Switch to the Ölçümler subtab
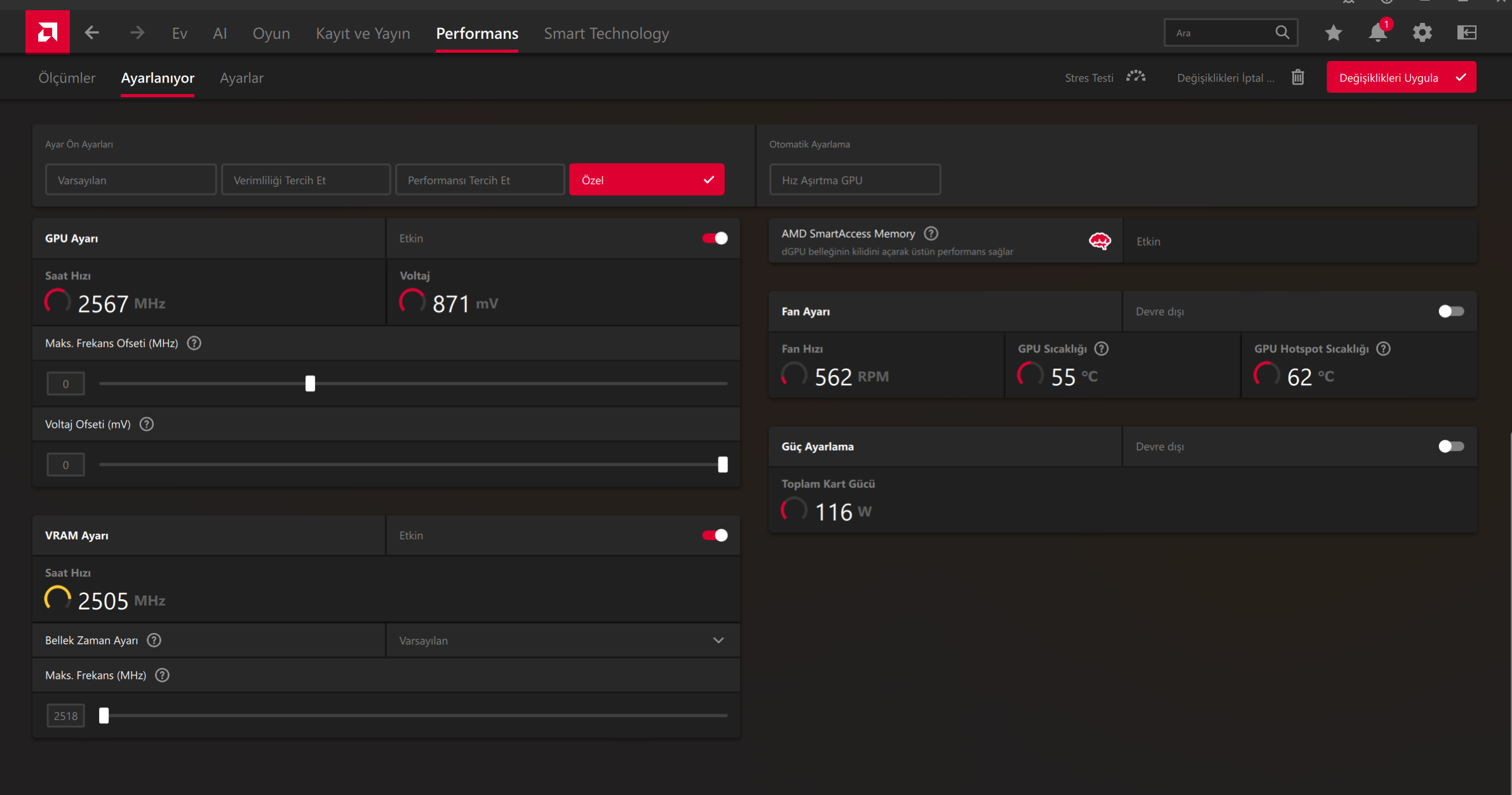Image resolution: width=1512 pixels, height=795 pixels. (x=67, y=78)
